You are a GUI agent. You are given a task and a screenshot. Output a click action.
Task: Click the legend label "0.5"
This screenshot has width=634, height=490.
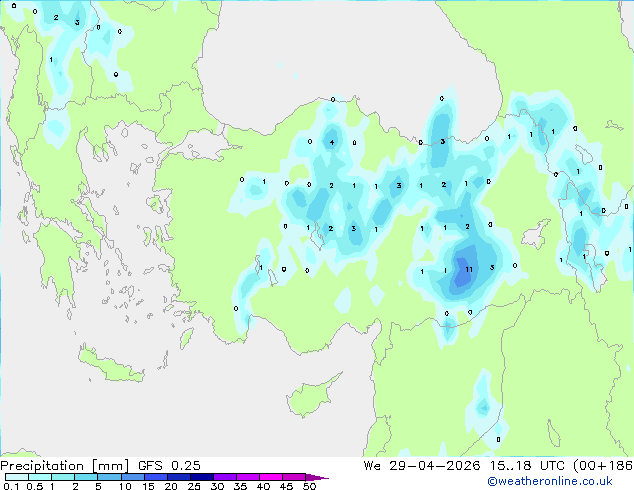click(35, 486)
